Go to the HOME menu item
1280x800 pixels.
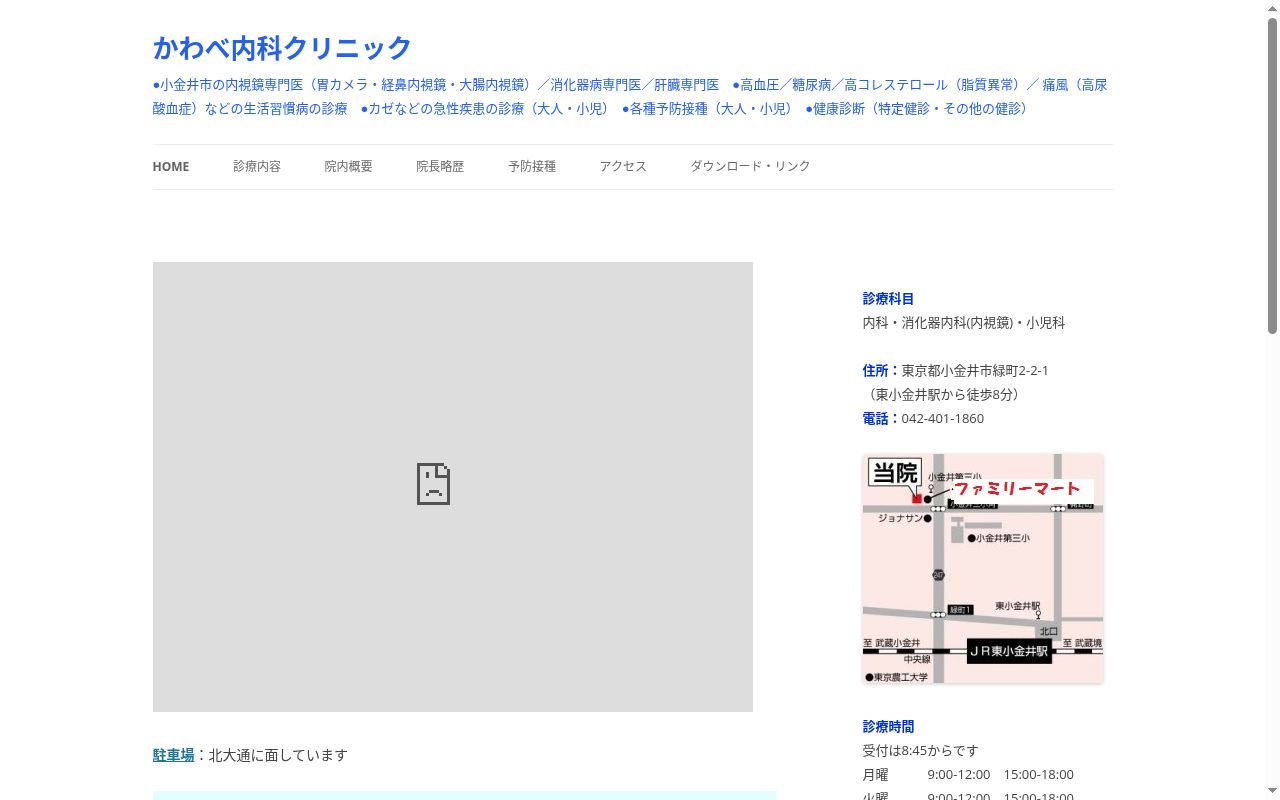tap(171, 167)
